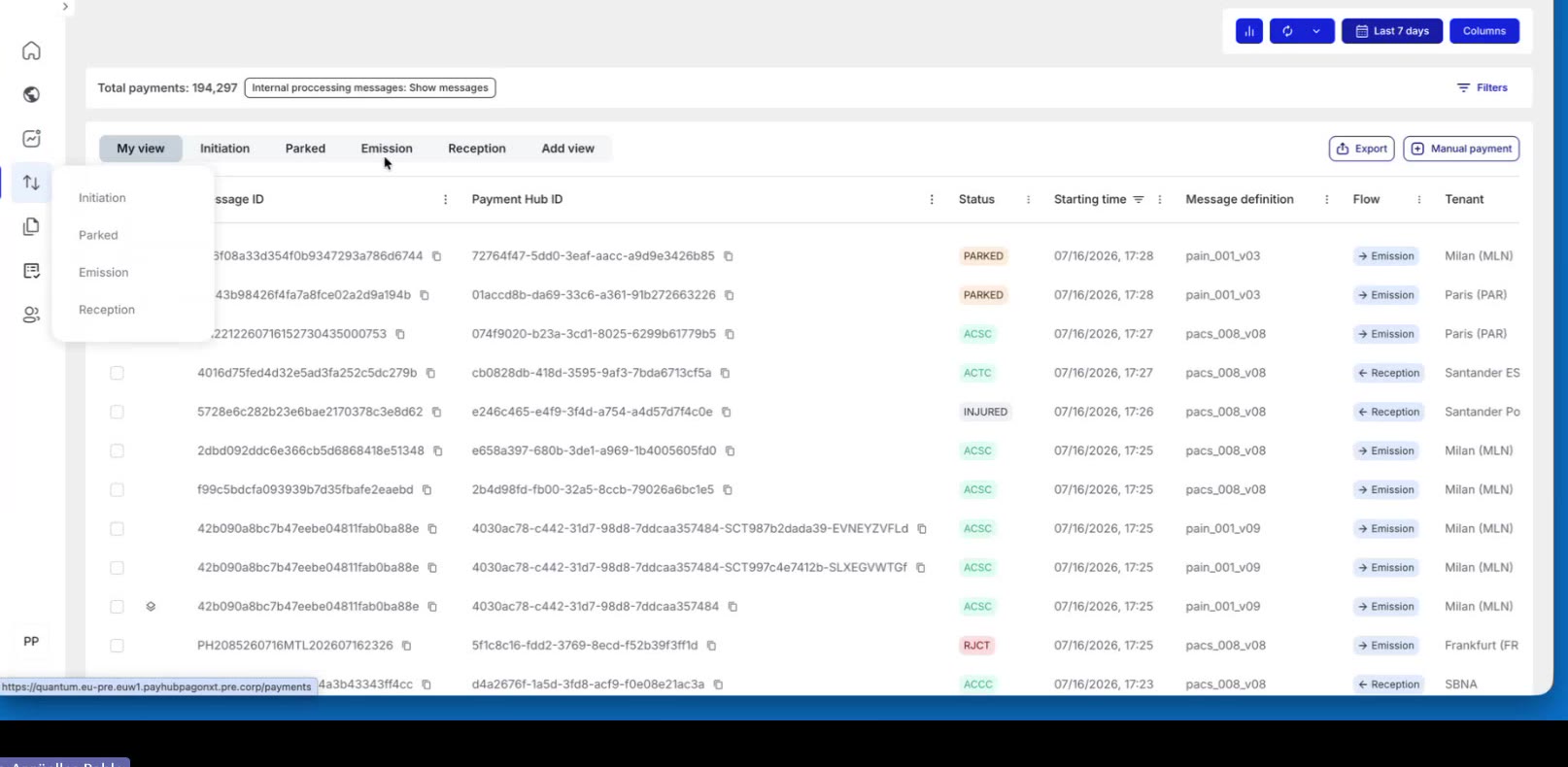Copy Payment Hub ID 074f9020-b23a-3cd1-8025-6299b61779b5
Screen dimensions: 1568x767
pos(729,334)
